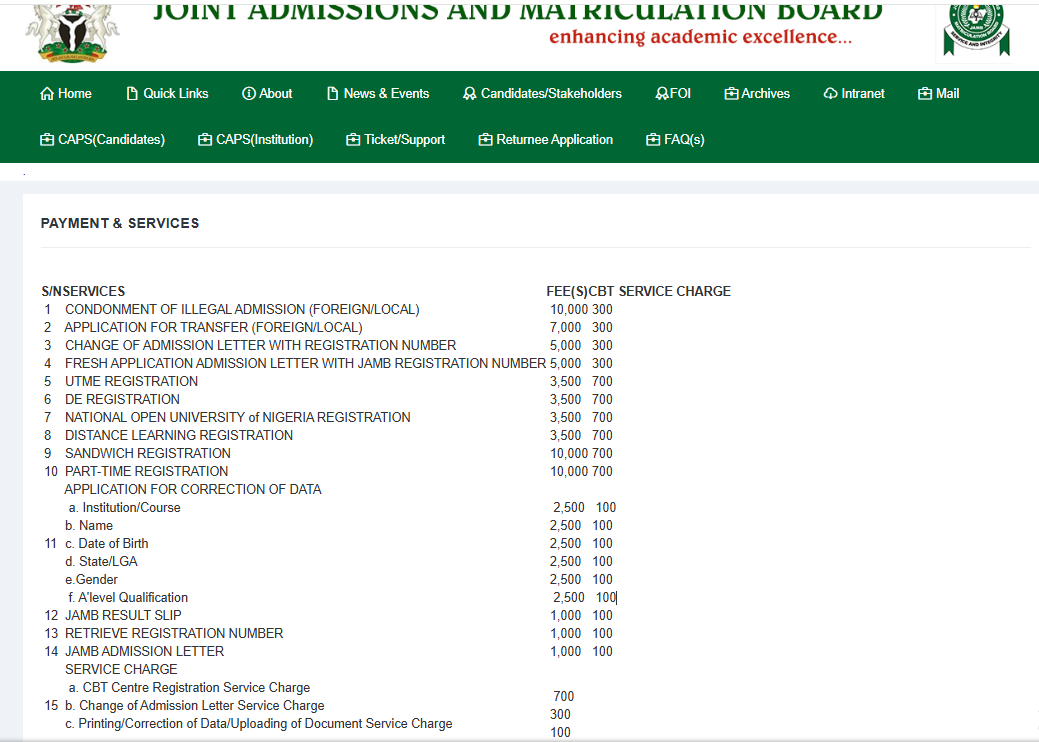The width and height of the screenshot is (1039, 742).
Task: Open the Returnee Application link
Action: click(546, 140)
